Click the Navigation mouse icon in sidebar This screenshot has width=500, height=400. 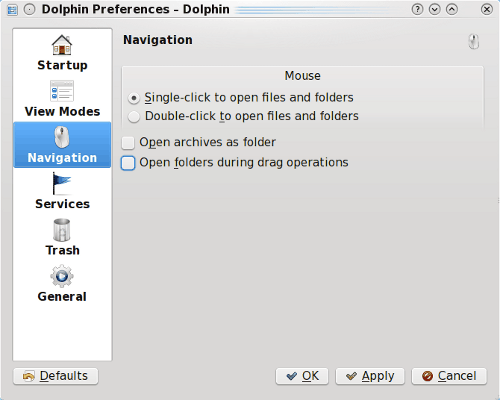click(62, 137)
